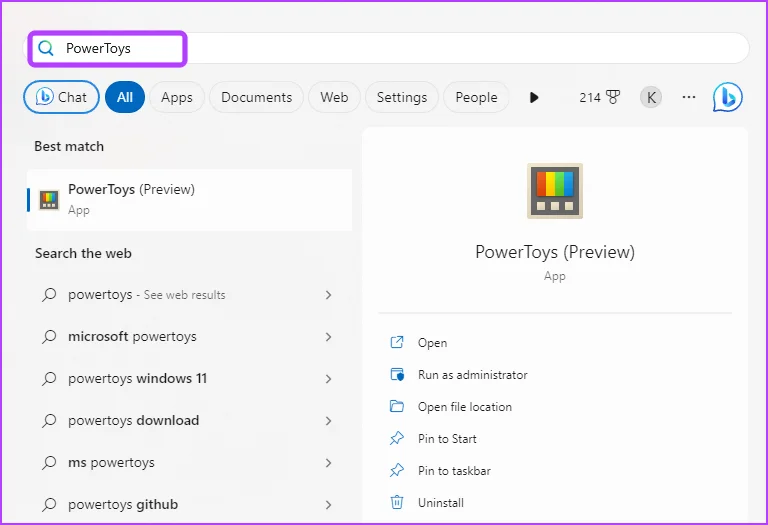
Task: Click the Uninstall trash can icon
Action: (397, 502)
